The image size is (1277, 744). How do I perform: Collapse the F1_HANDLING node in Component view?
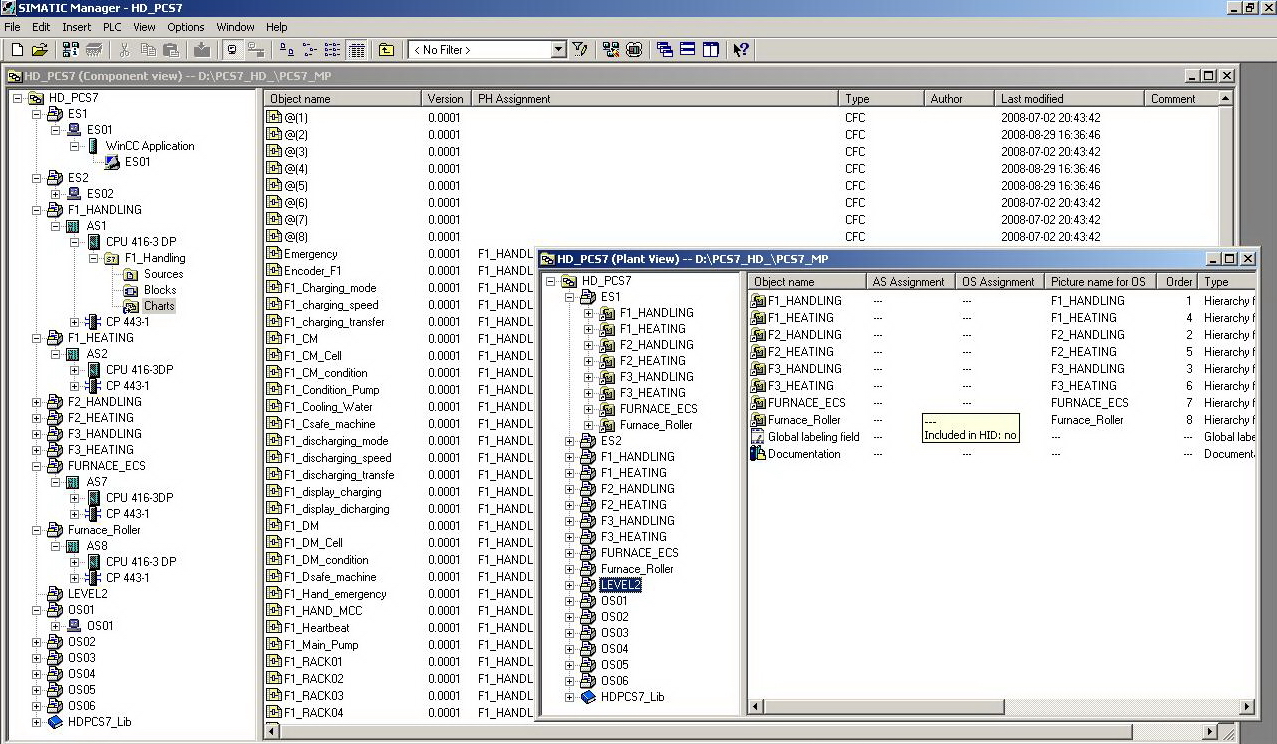coord(37,210)
